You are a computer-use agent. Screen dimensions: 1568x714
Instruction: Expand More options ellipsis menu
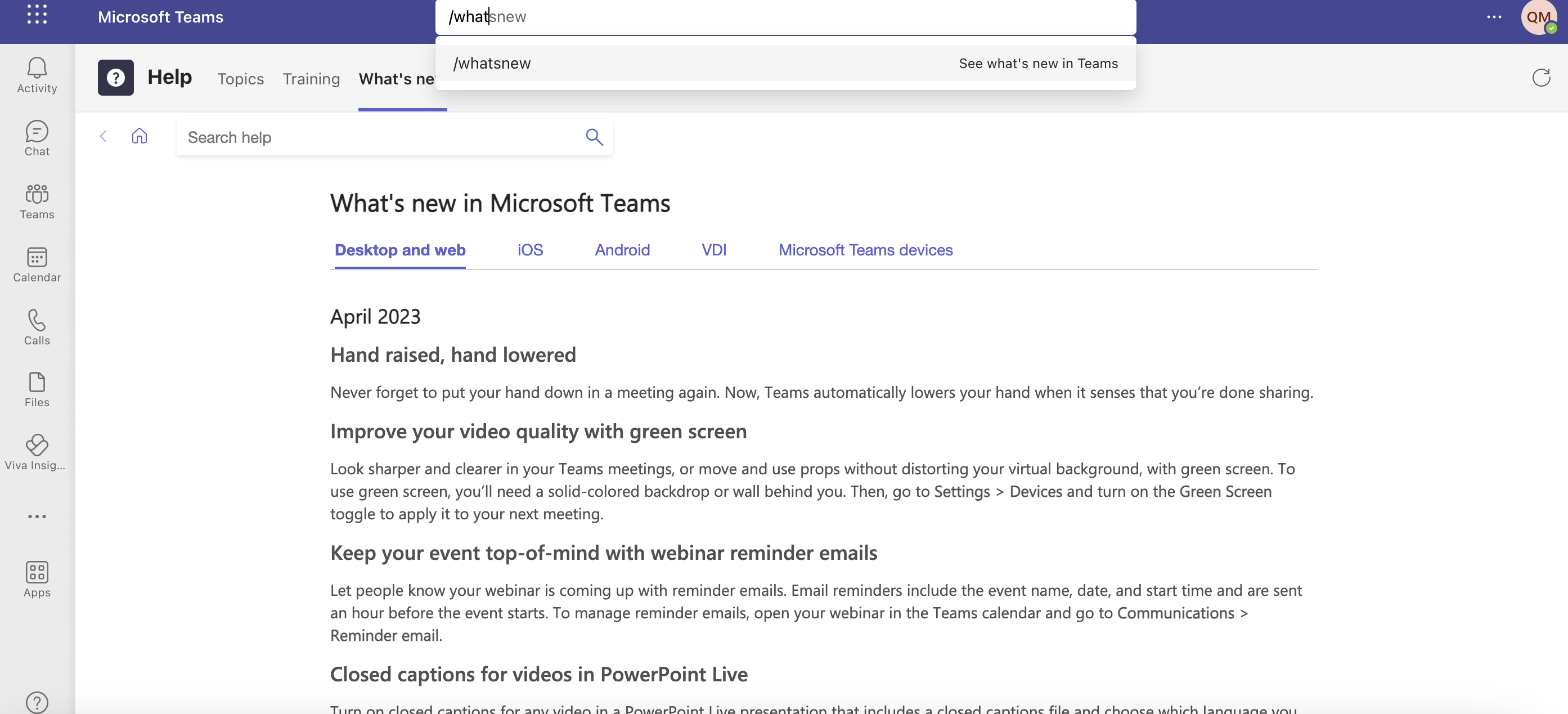pyautogui.click(x=1493, y=17)
